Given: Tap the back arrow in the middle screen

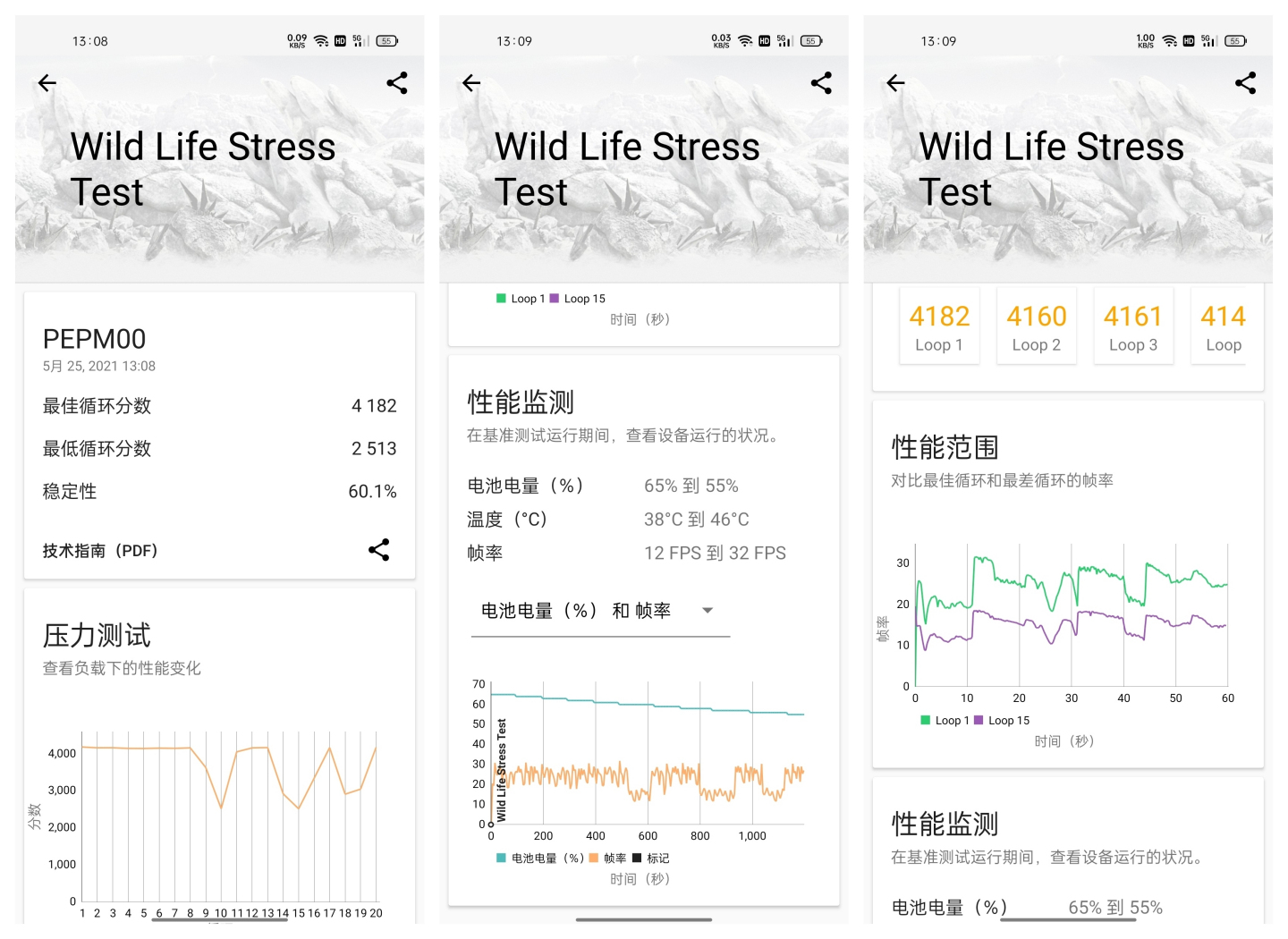Looking at the screenshot, I should (x=471, y=83).
